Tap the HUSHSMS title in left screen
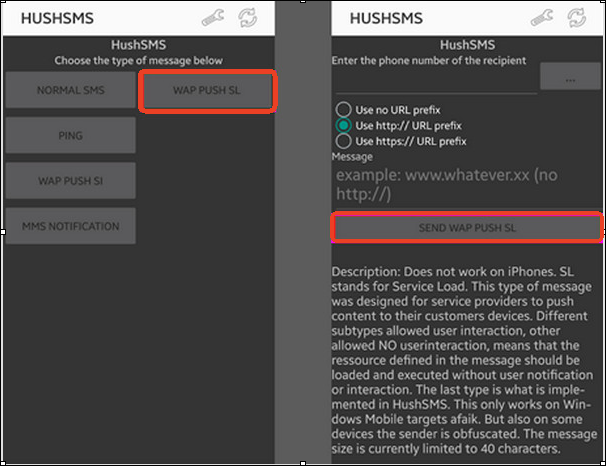606x466 pixels. point(57,18)
